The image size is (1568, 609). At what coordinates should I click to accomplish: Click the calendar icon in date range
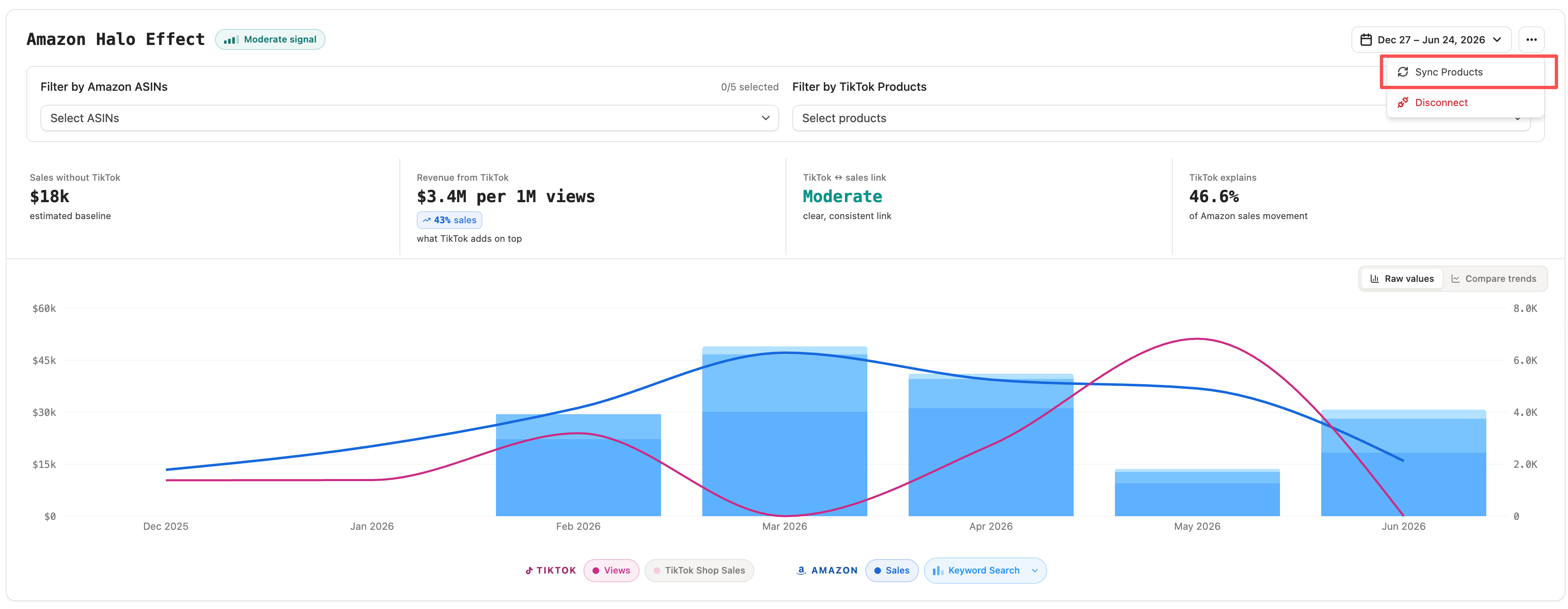1366,40
